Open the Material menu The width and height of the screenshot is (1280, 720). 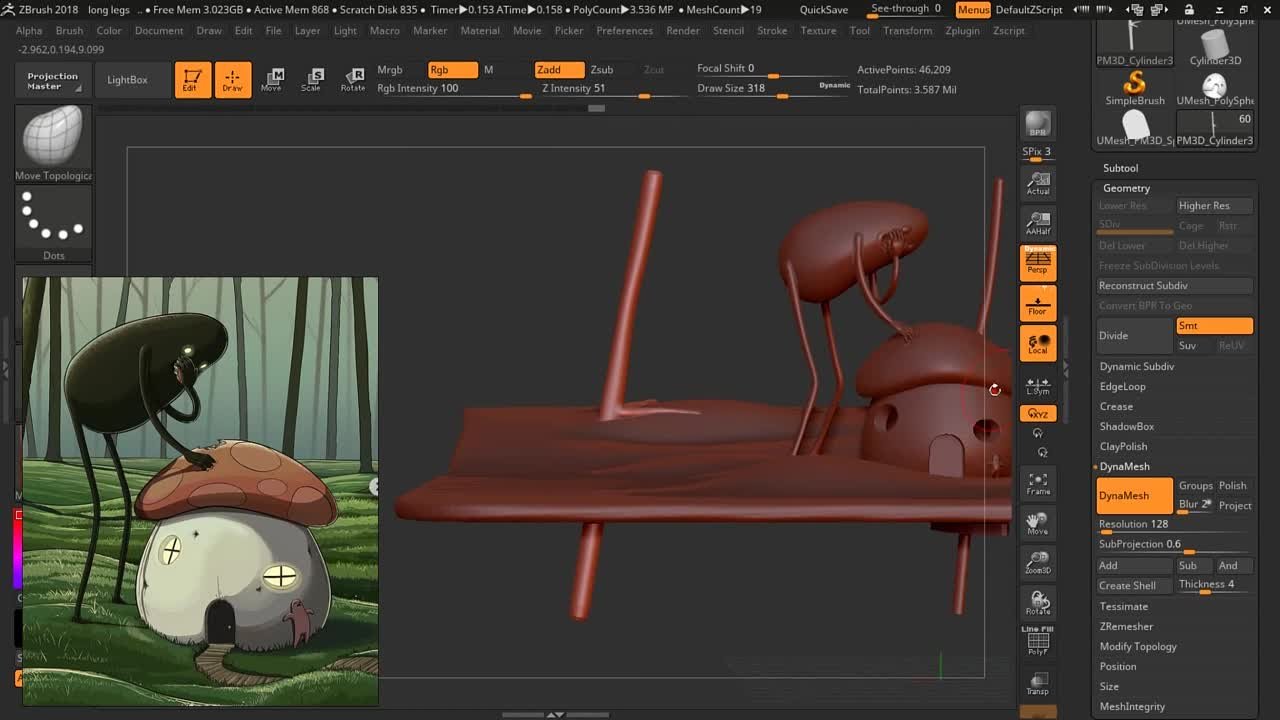click(480, 31)
